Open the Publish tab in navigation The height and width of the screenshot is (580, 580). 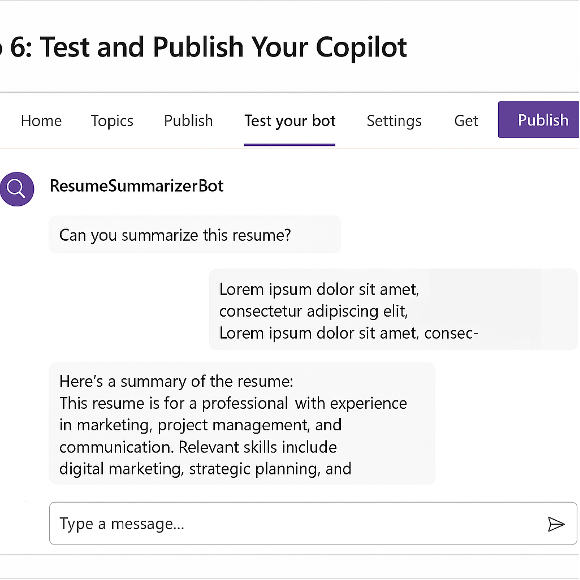click(x=188, y=121)
